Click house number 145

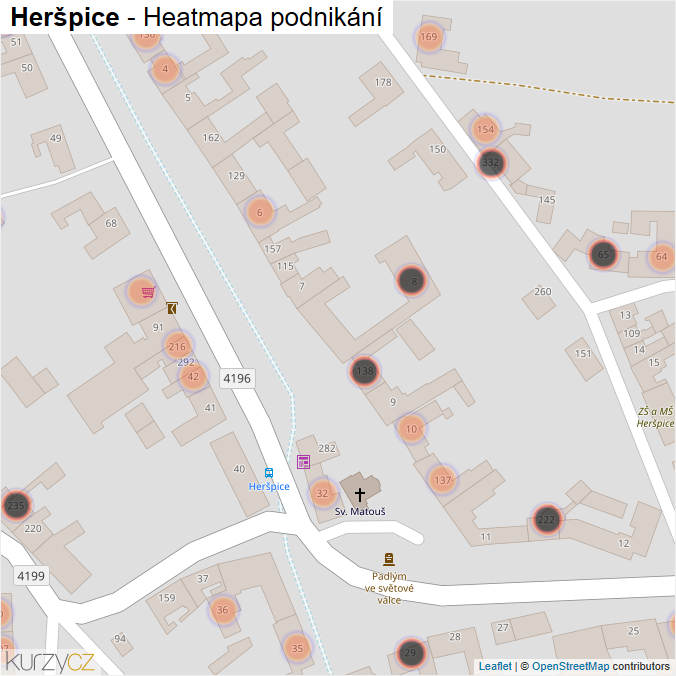click(x=547, y=200)
